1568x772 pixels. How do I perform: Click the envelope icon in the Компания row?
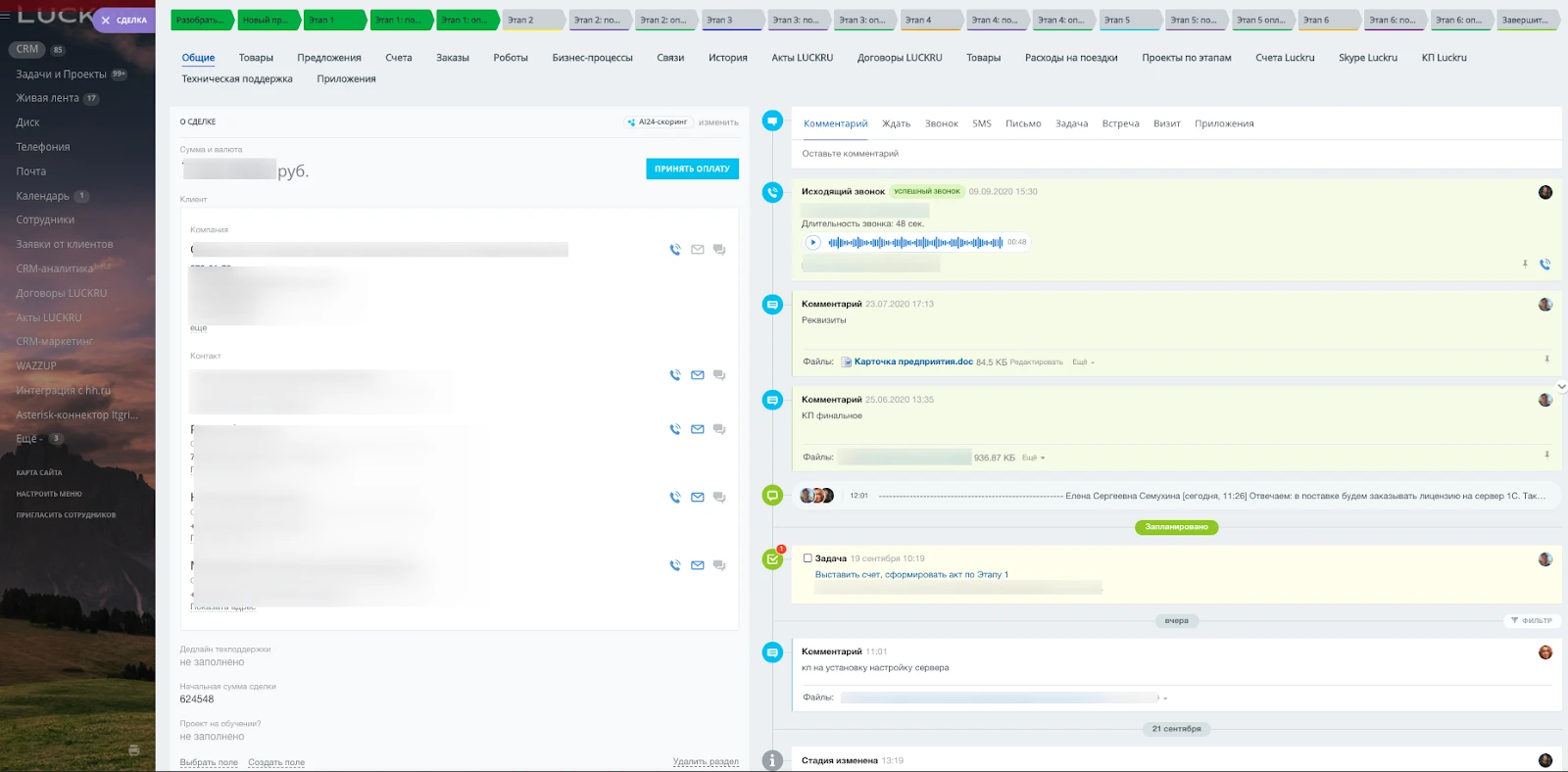(x=697, y=250)
